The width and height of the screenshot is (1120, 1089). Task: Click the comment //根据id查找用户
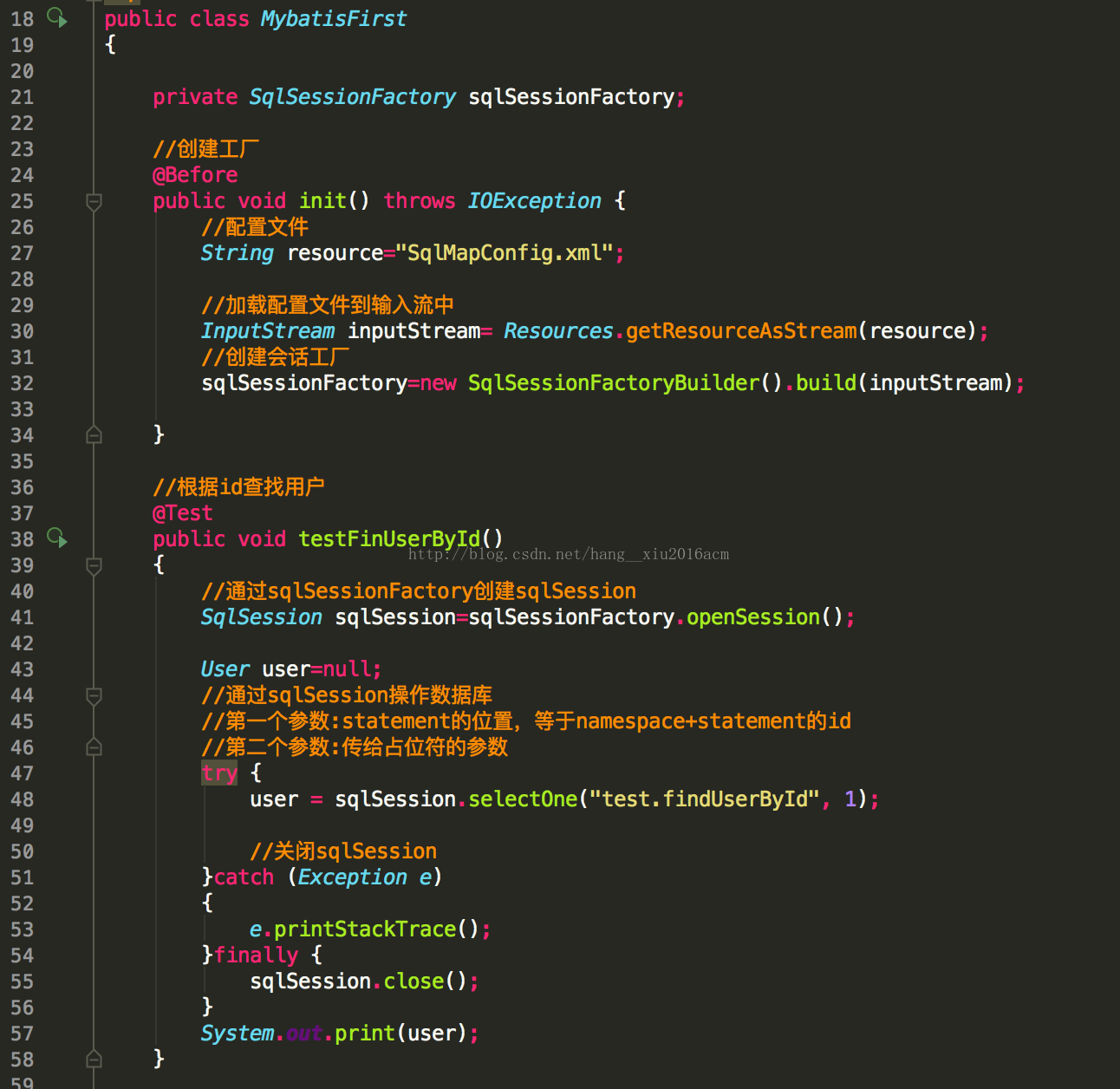coord(238,487)
